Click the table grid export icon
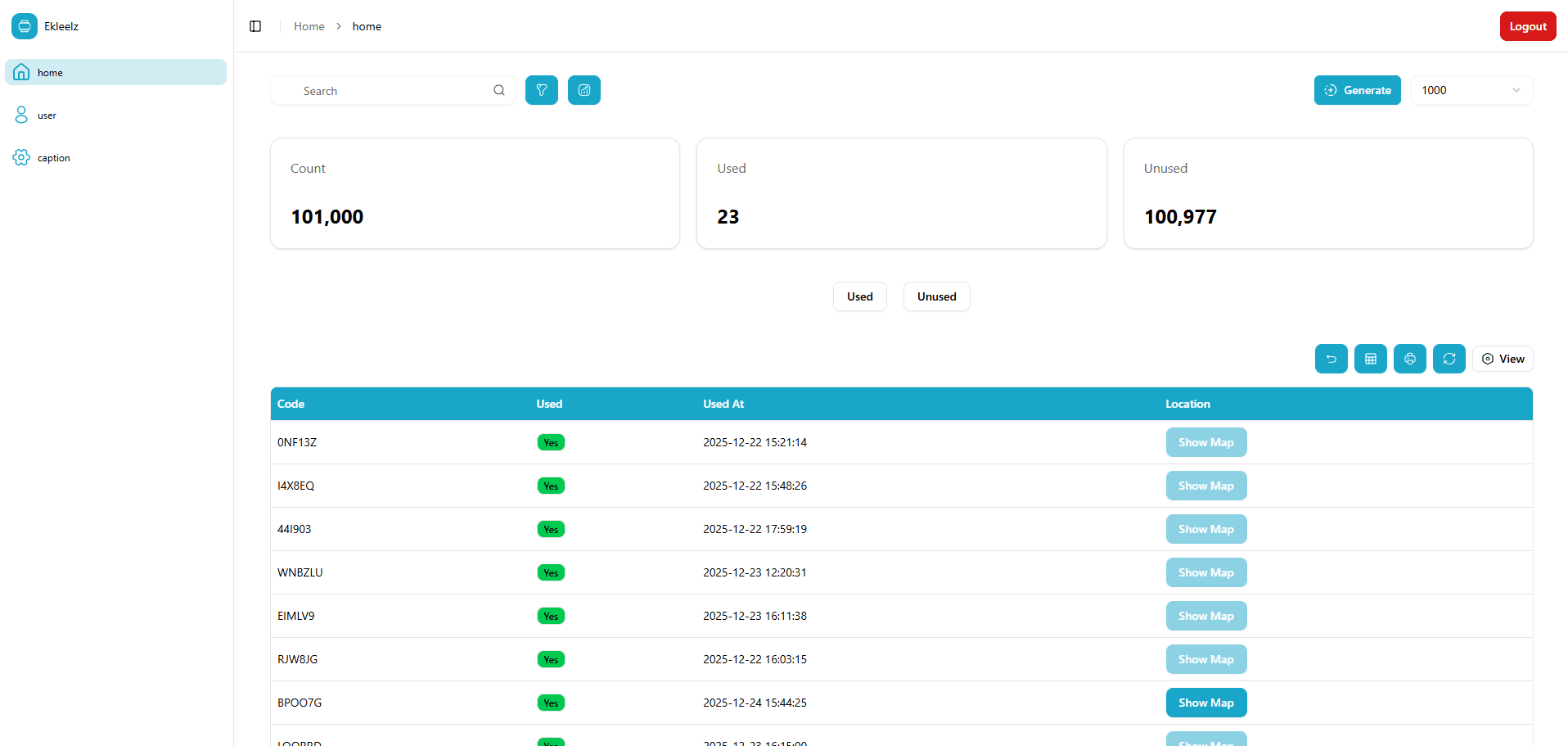1568x746 pixels. (x=1370, y=359)
